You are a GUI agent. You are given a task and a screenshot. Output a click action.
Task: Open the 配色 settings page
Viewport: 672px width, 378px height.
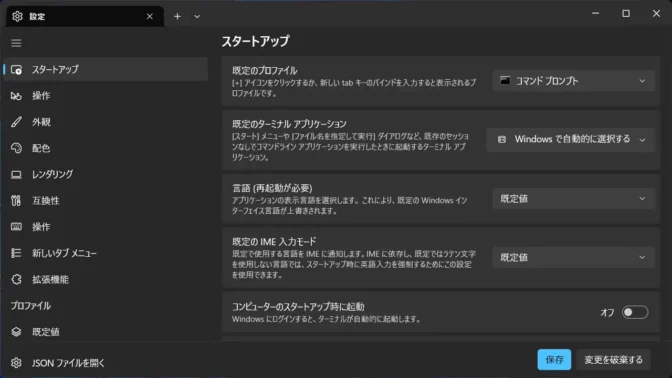[x=106, y=148]
